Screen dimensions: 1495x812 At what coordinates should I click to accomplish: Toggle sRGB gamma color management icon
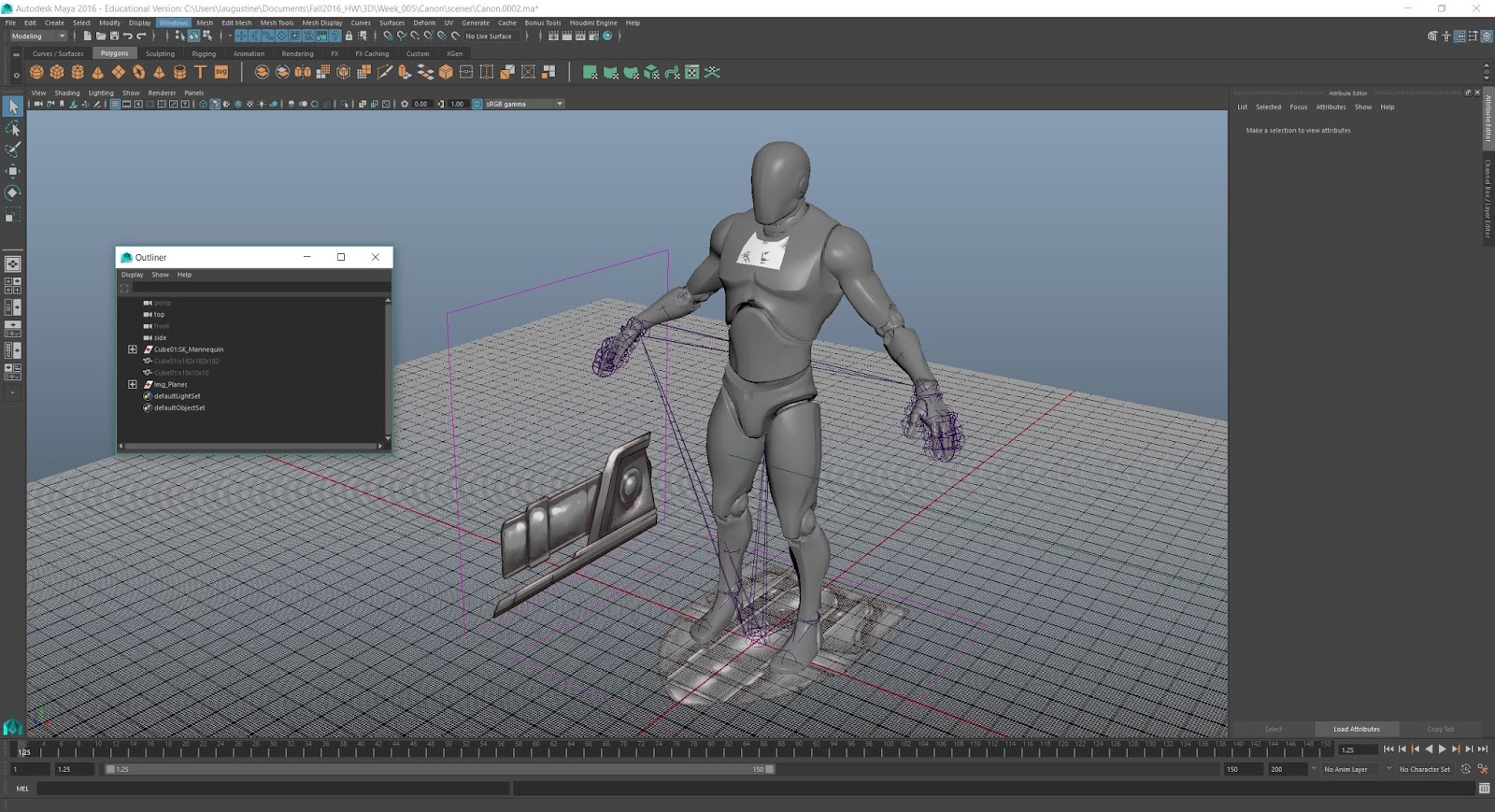pyautogui.click(x=477, y=104)
